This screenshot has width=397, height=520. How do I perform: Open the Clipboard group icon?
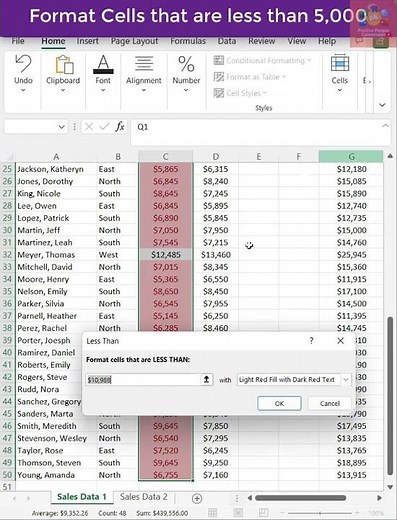[x=64, y=65]
